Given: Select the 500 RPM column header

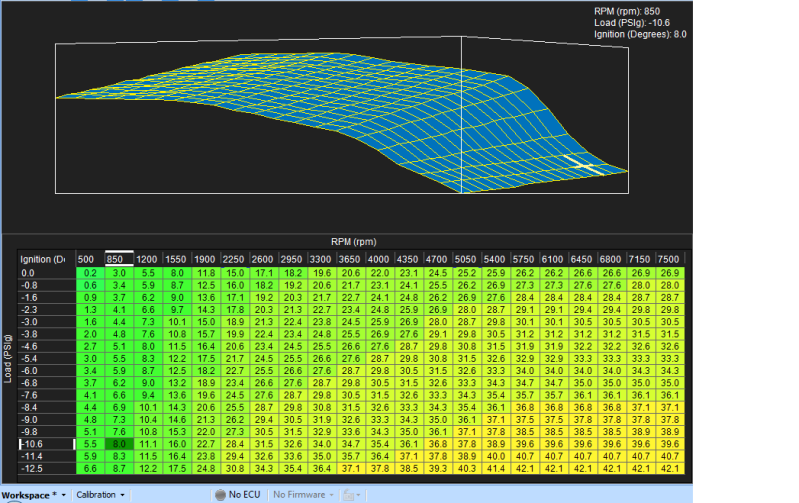Looking at the screenshot, I should click(x=90, y=259).
